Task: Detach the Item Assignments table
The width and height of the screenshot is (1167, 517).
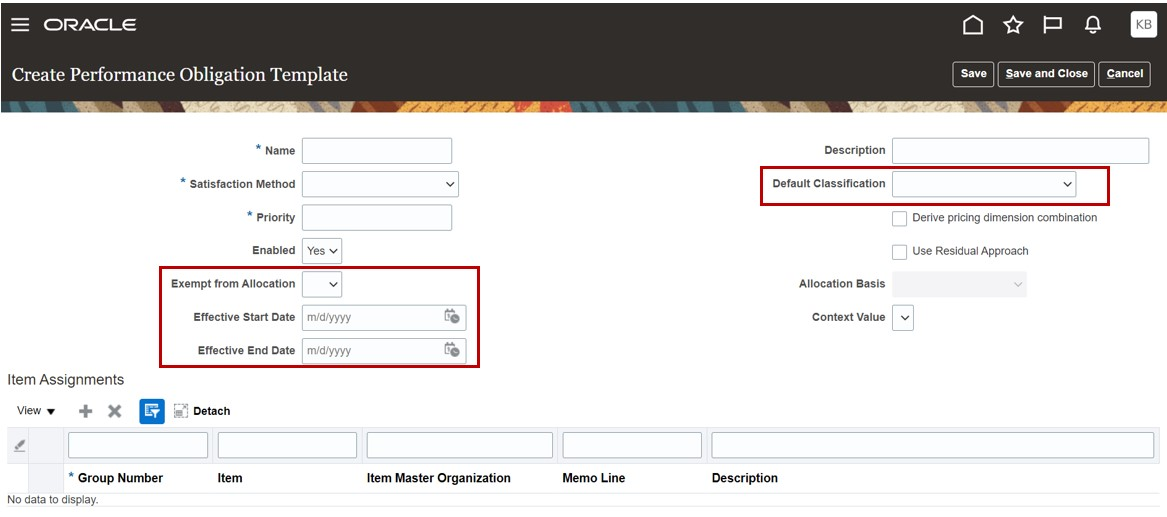Action: 202,411
